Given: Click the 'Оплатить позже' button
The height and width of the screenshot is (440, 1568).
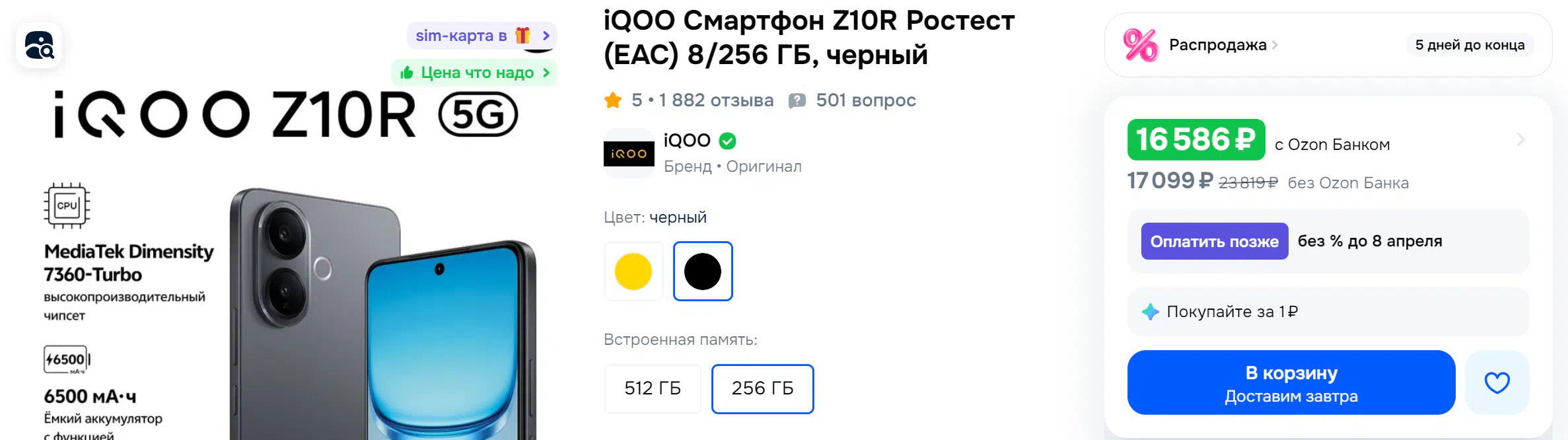Looking at the screenshot, I should [1214, 241].
